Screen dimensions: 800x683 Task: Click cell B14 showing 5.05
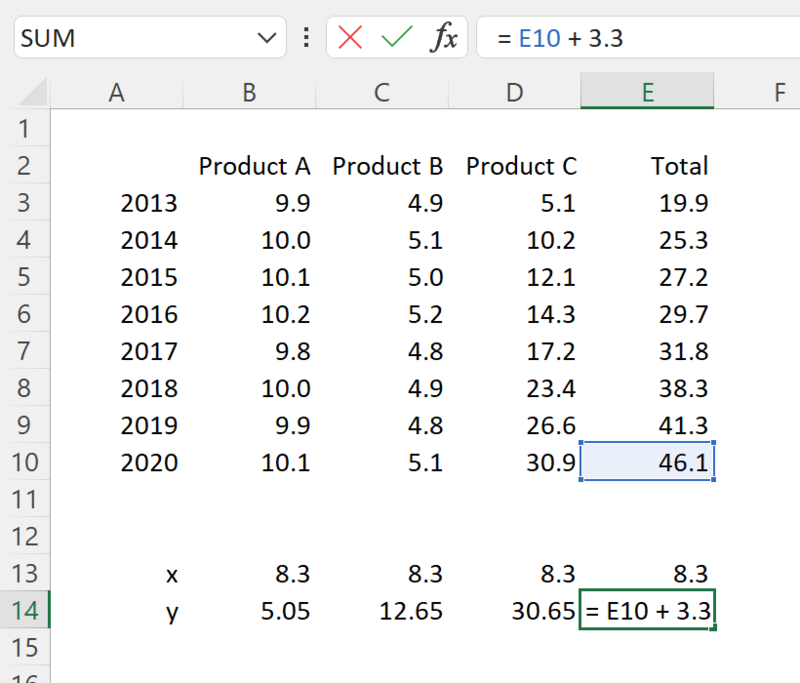pyautogui.click(x=248, y=610)
